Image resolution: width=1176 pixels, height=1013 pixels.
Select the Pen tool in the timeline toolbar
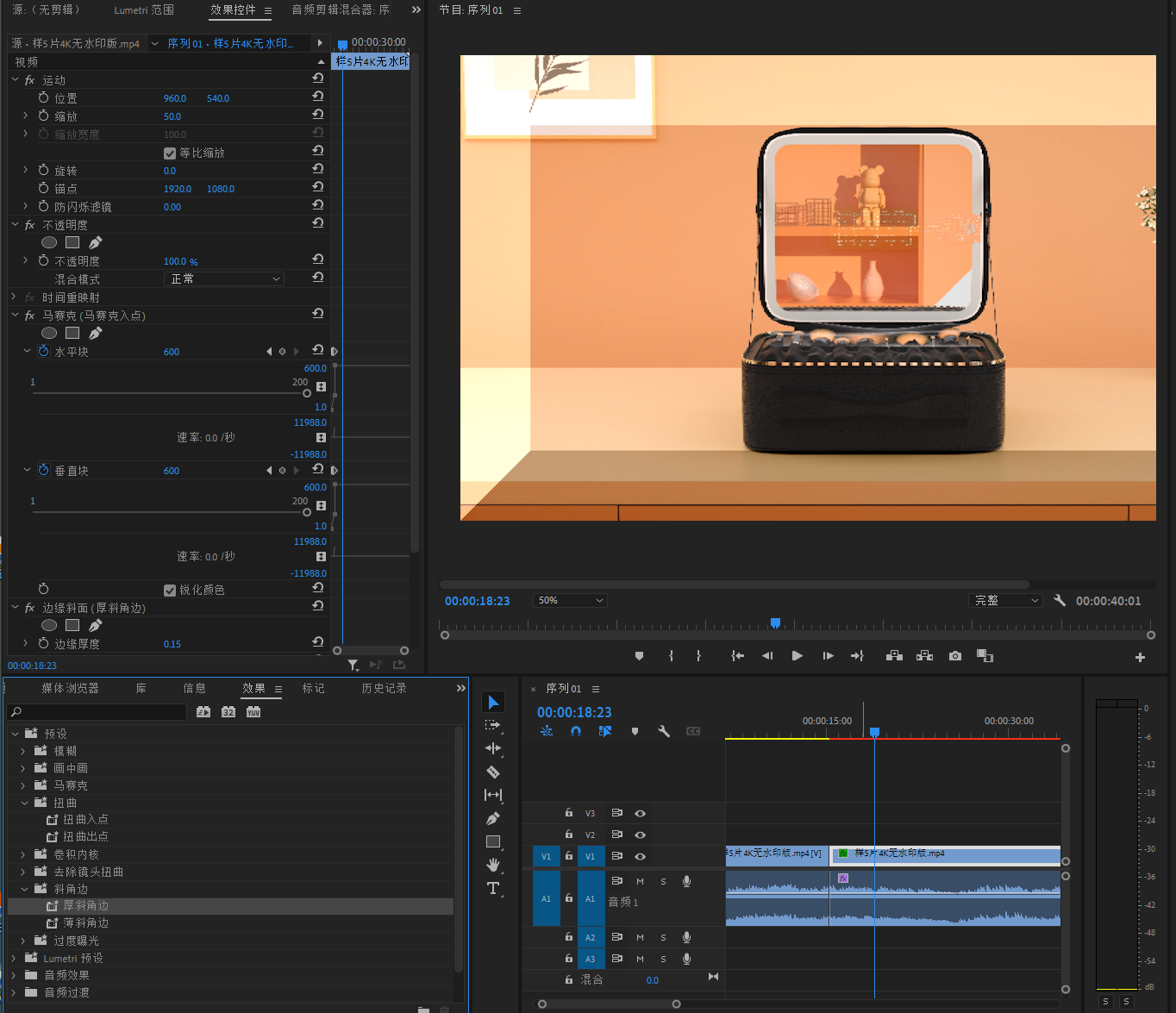(x=493, y=818)
